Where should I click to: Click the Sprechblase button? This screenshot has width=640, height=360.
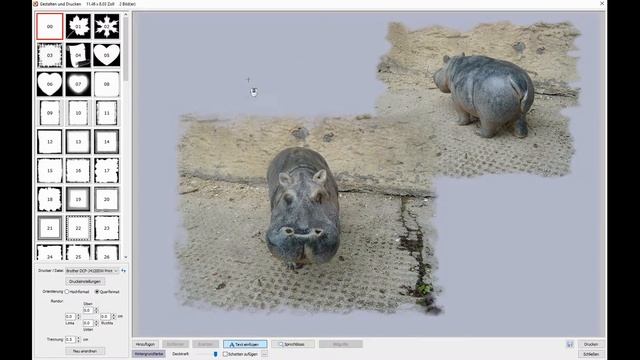click(x=293, y=344)
